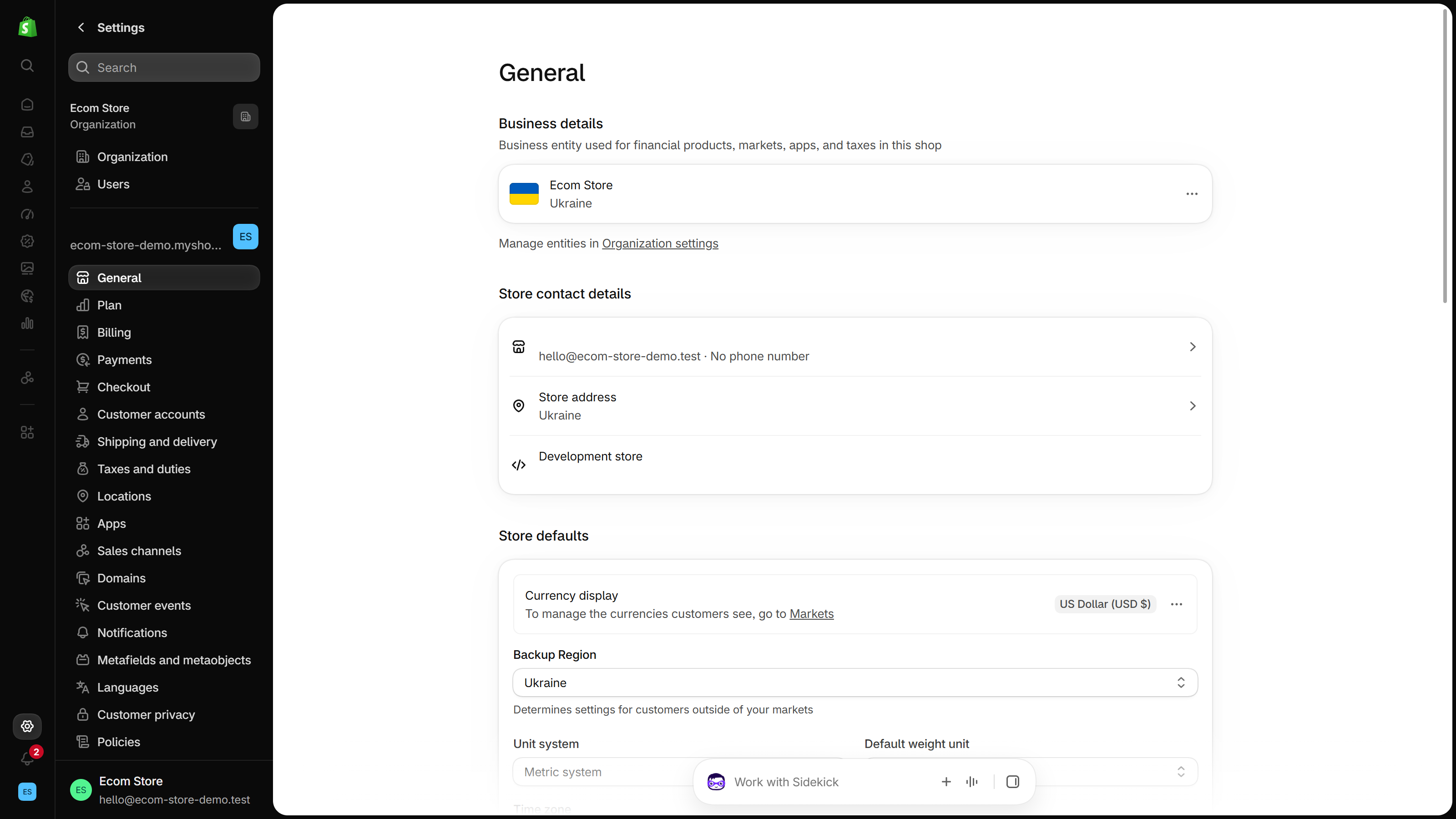Open Content image icon in left rail
Image resolution: width=1456 pixels, height=819 pixels.
[x=27, y=268]
